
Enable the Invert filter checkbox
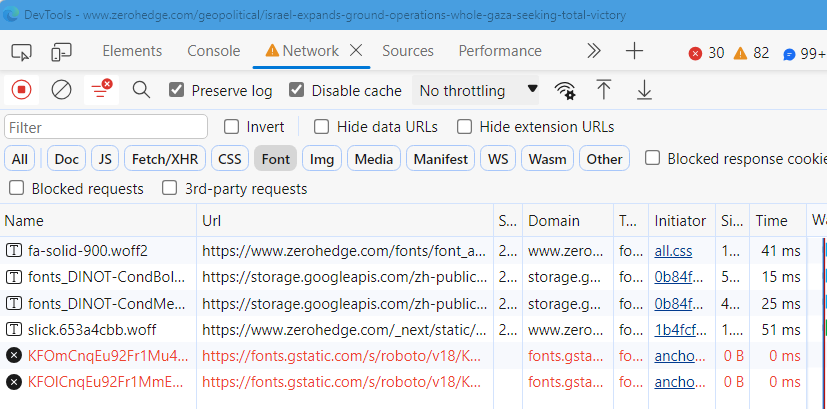tap(232, 127)
